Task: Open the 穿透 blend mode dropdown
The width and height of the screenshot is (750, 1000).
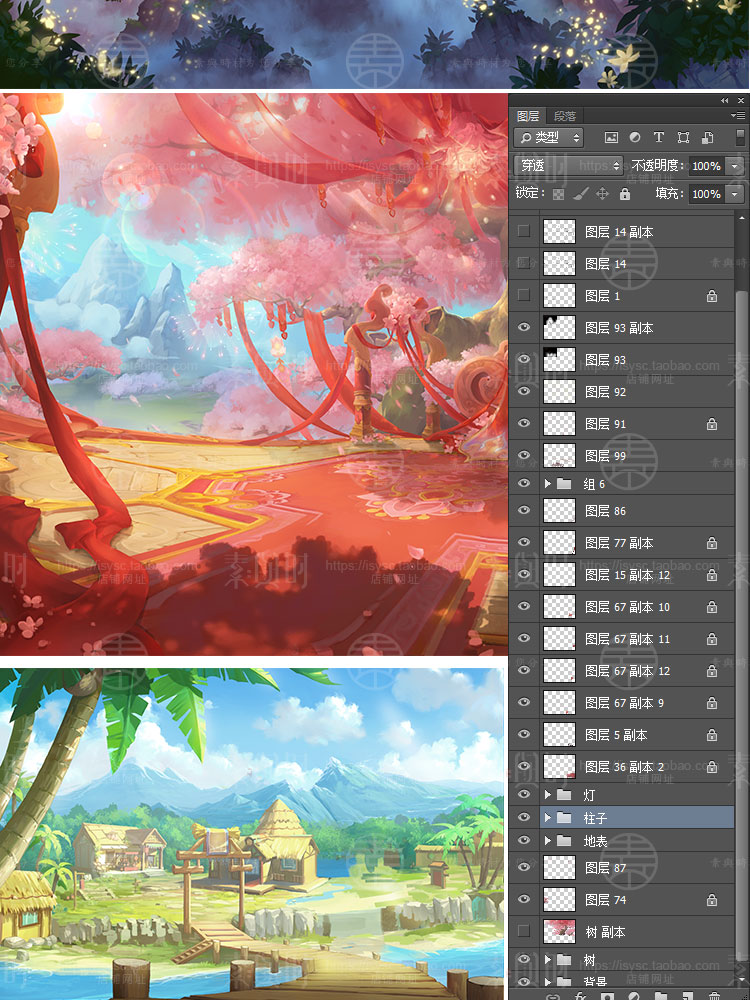Action: click(x=568, y=165)
